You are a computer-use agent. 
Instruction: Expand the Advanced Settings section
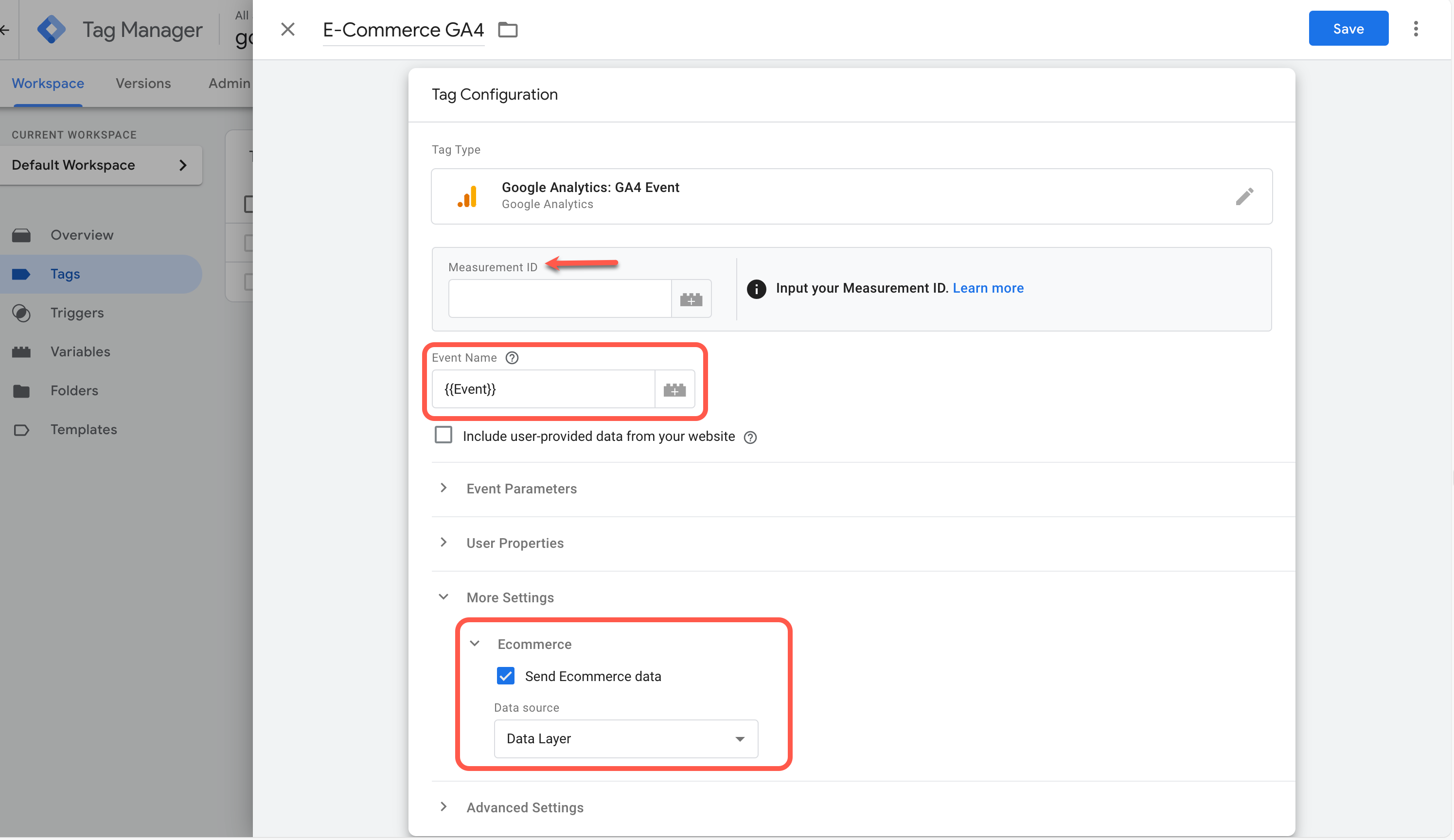click(443, 806)
